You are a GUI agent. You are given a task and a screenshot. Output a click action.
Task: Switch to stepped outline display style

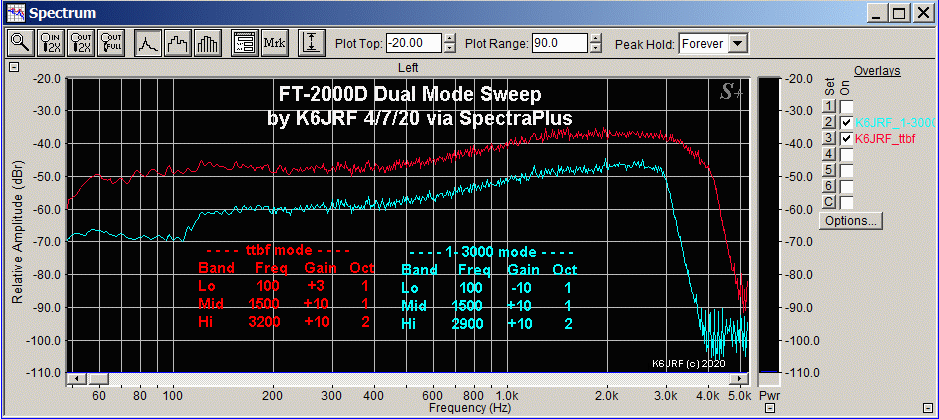(x=177, y=42)
